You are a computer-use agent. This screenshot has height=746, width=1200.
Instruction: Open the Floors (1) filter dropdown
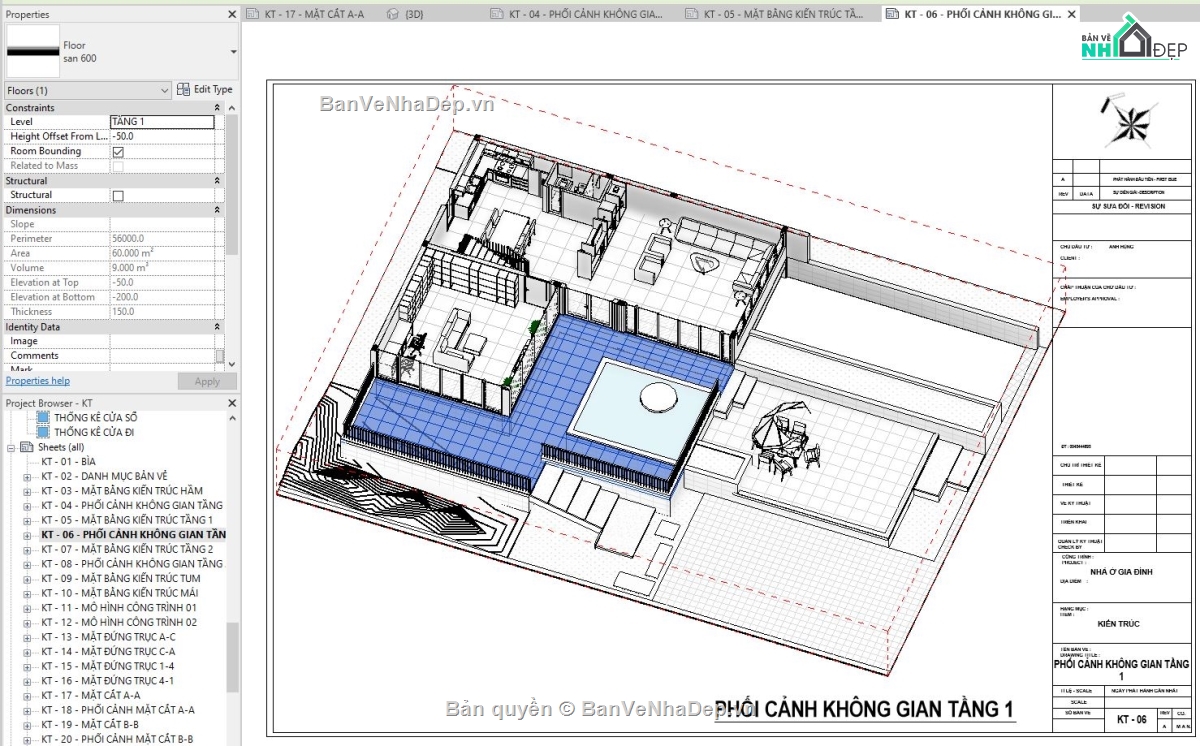(x=88, y=90)
